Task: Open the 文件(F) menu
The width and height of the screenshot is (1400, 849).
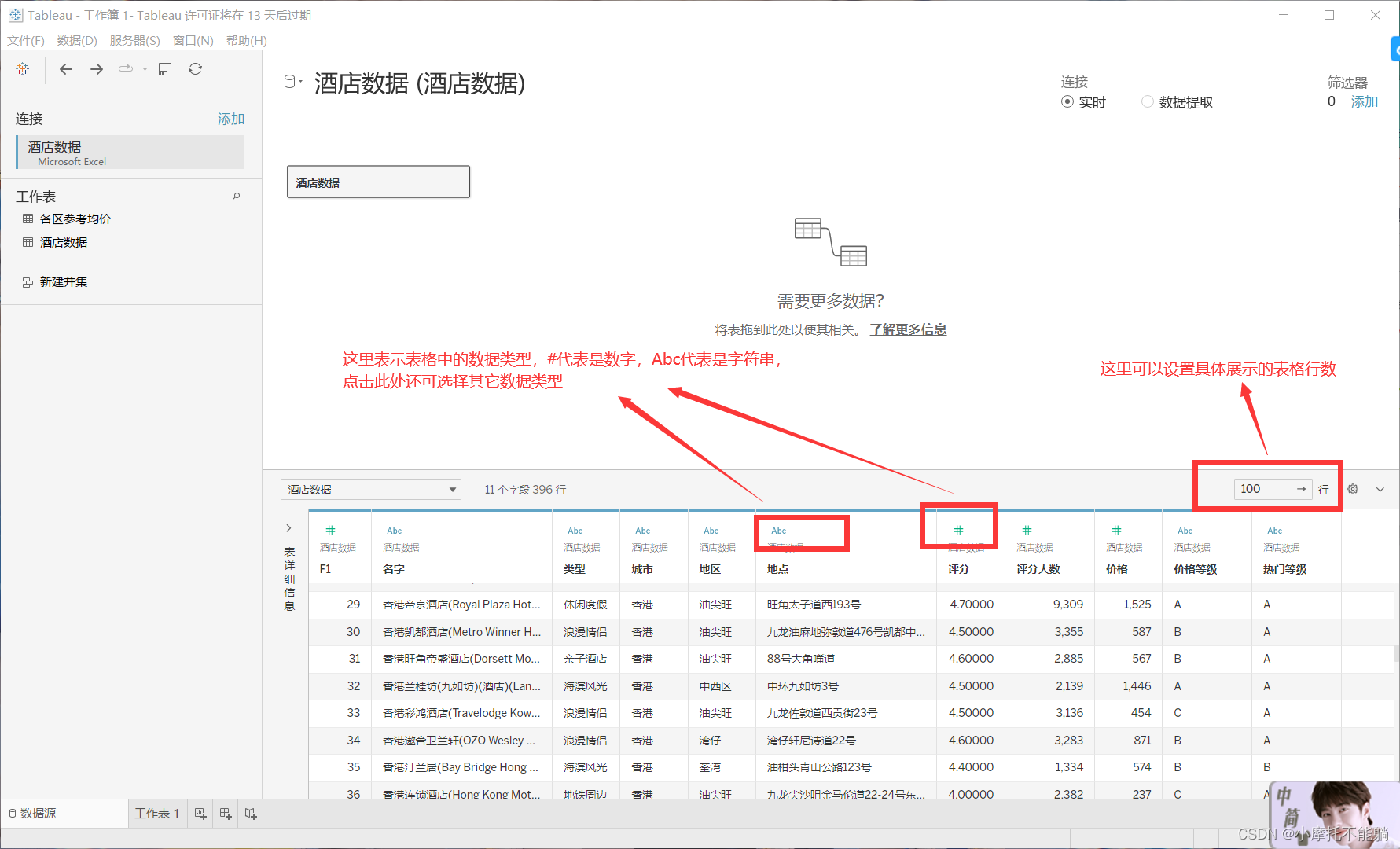Action: 26,40
